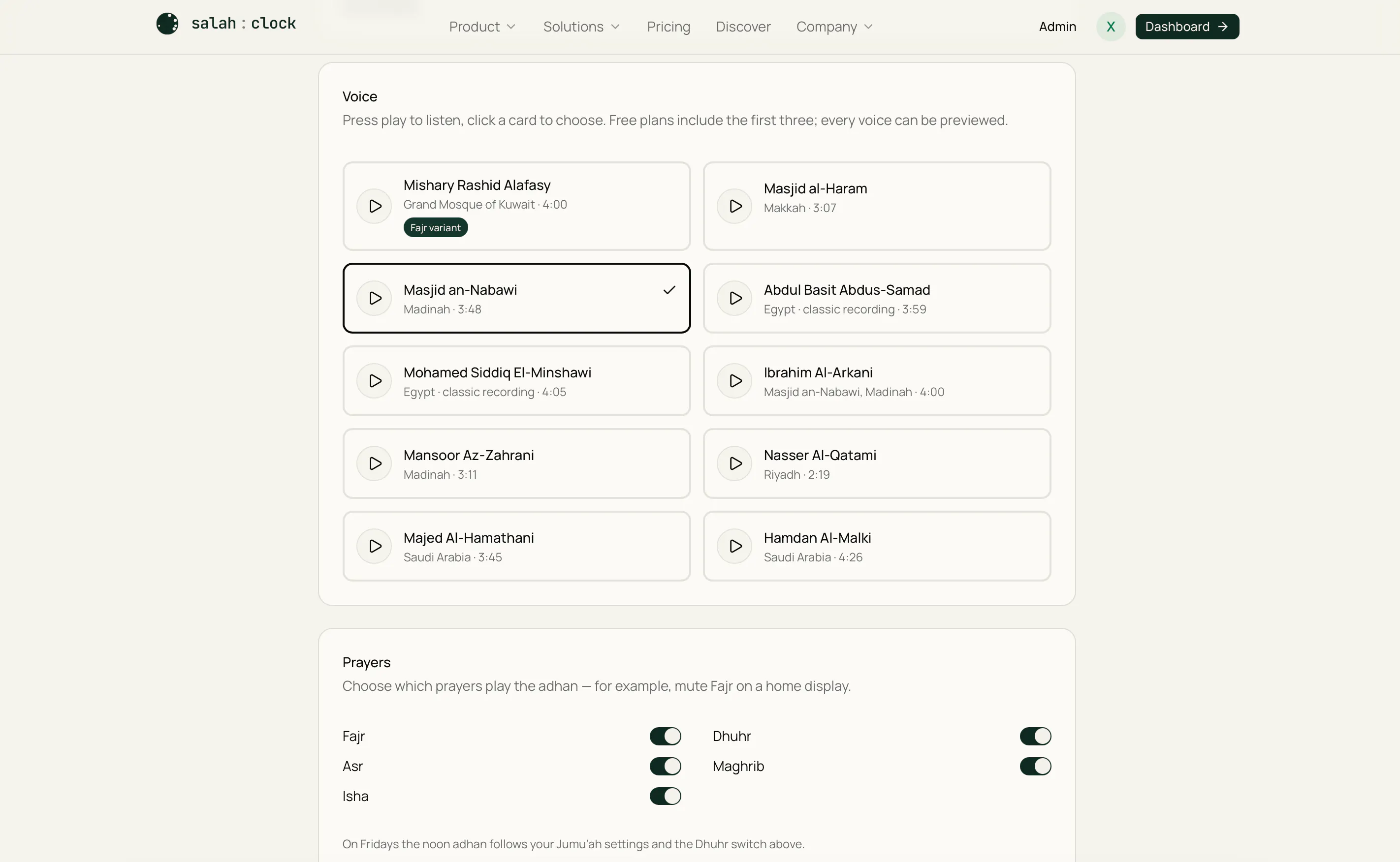Play the Mishary Rashid Alafasy adhan preview
Screen dimensions: 1400x862
(x=374, y=206)
